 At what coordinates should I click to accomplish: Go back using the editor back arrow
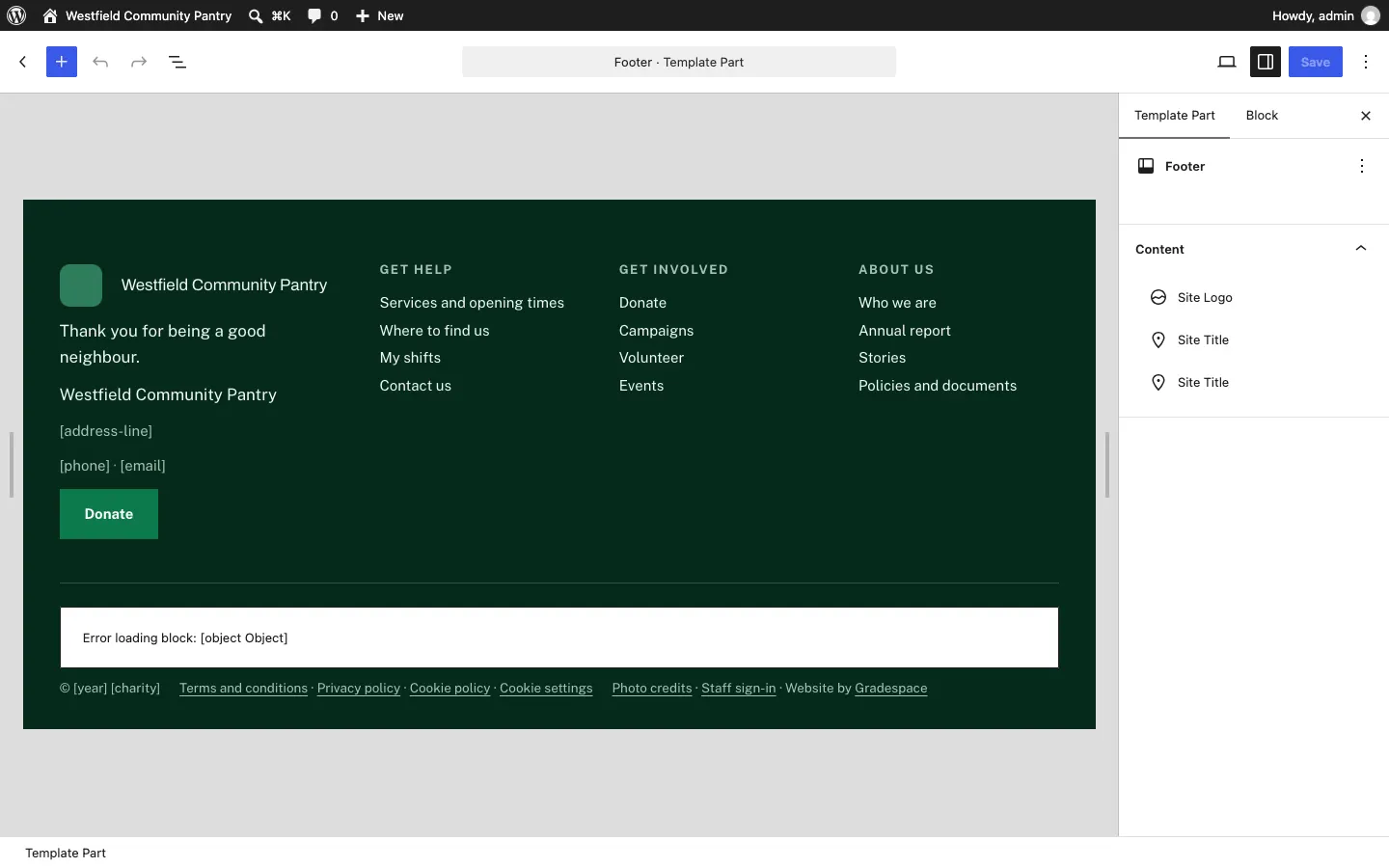point(23,62)
